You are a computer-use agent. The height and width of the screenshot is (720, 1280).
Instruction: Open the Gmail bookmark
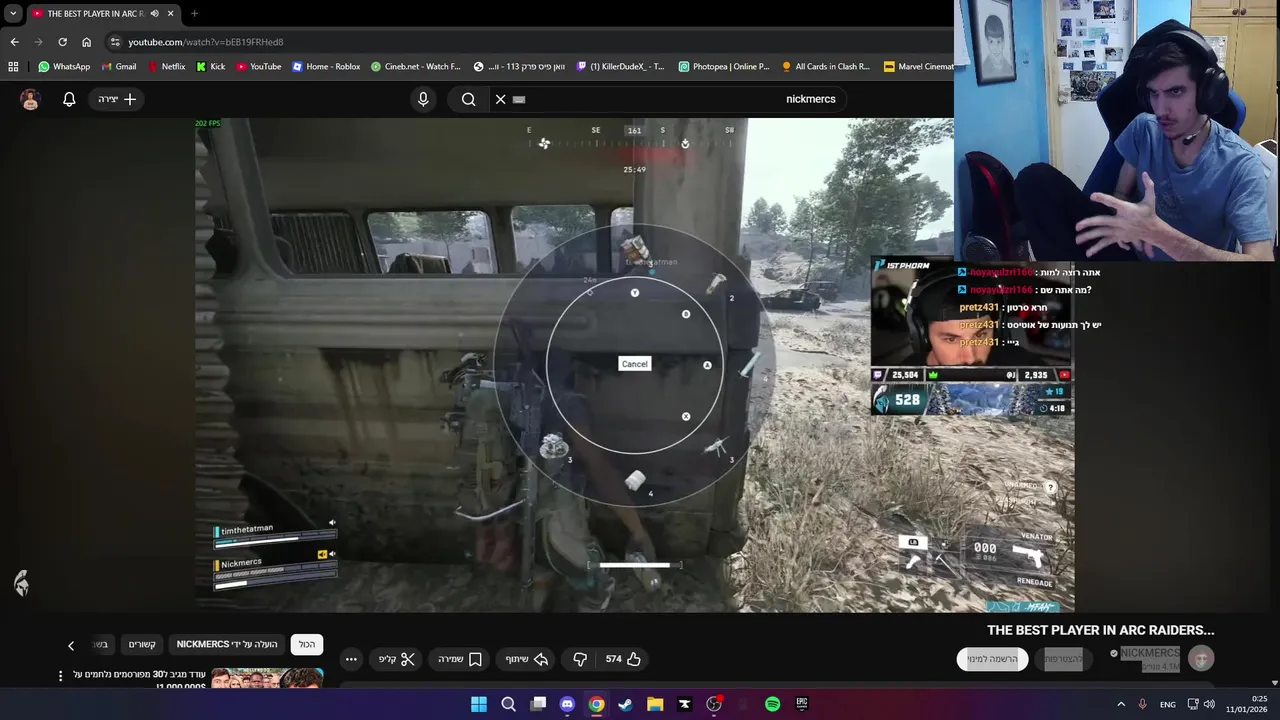[118, 67]
